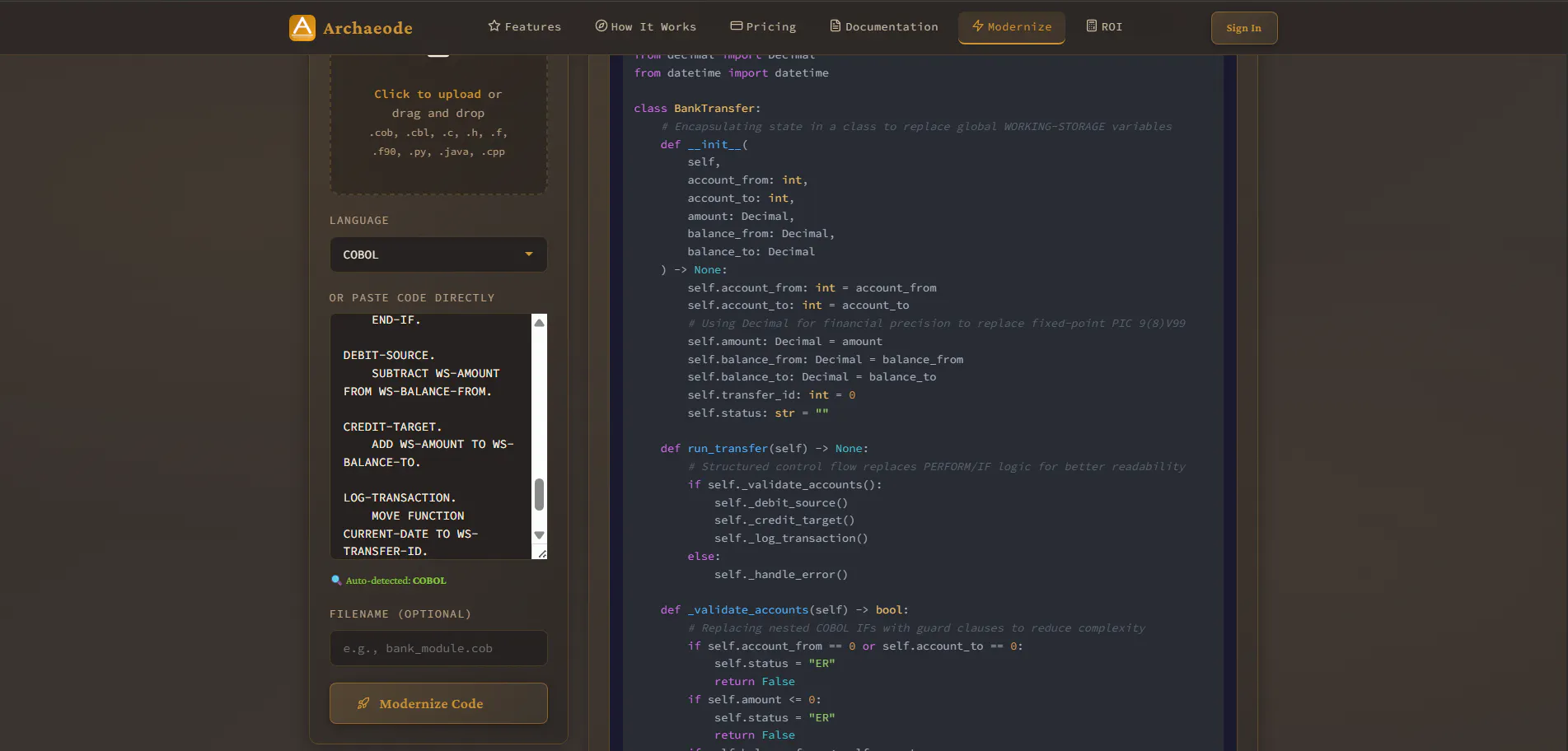Click the textarea resize handle corner
This screenshot has width=1568, height=751.
pos(541,554)
